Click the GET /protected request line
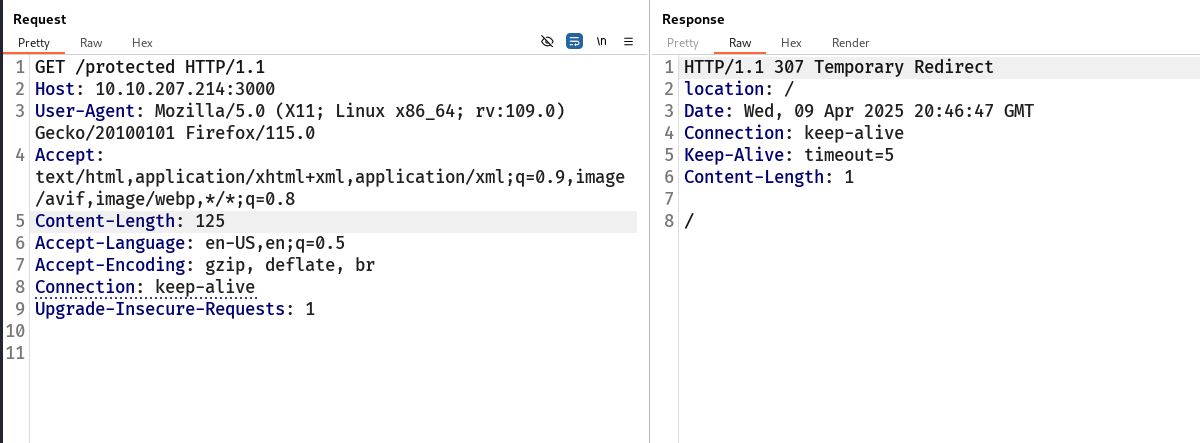Screen dimensions: 1200x443 (x=150, y=68)
